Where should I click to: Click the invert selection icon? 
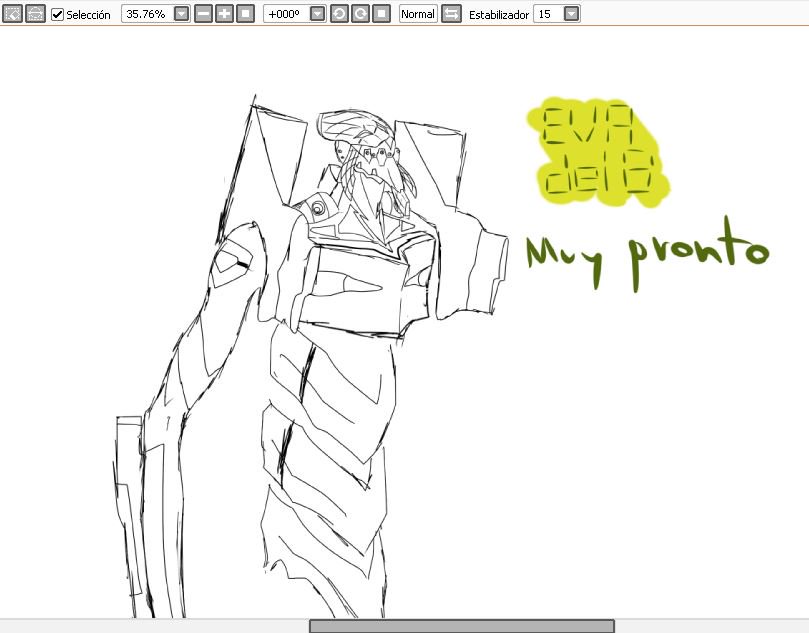tap(35, 14)
